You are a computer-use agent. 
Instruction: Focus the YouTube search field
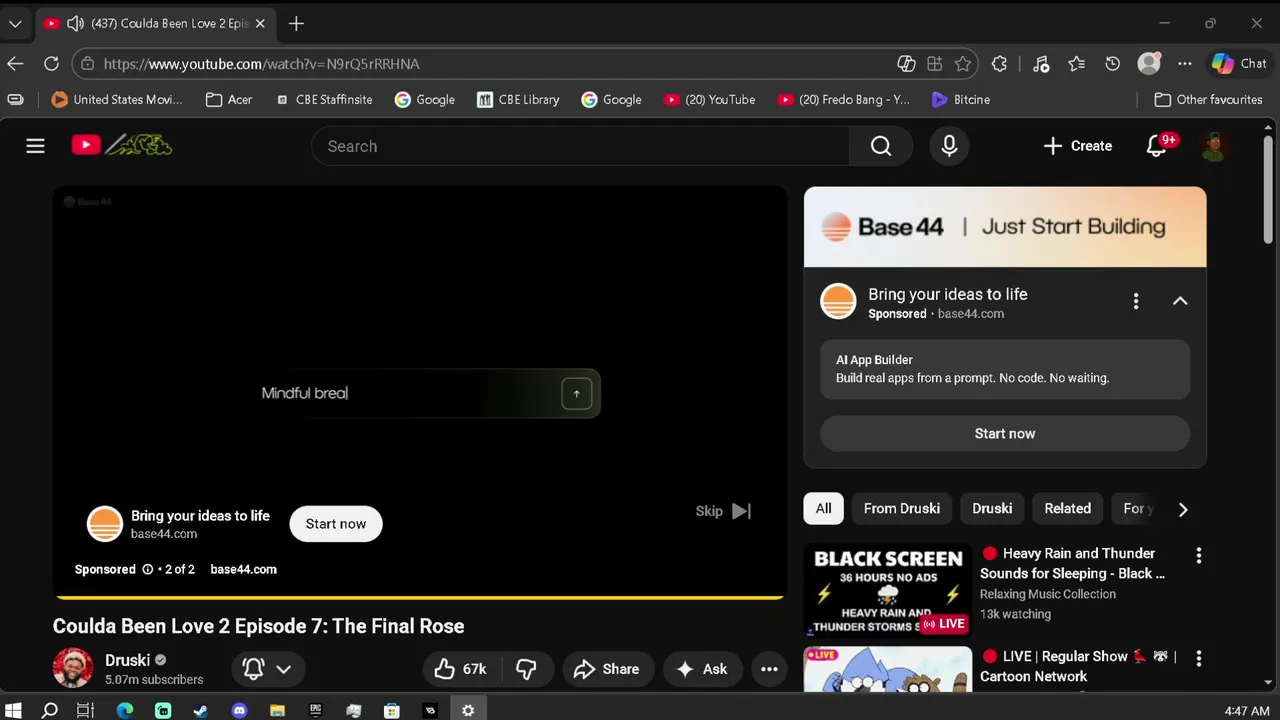[580, 146]
